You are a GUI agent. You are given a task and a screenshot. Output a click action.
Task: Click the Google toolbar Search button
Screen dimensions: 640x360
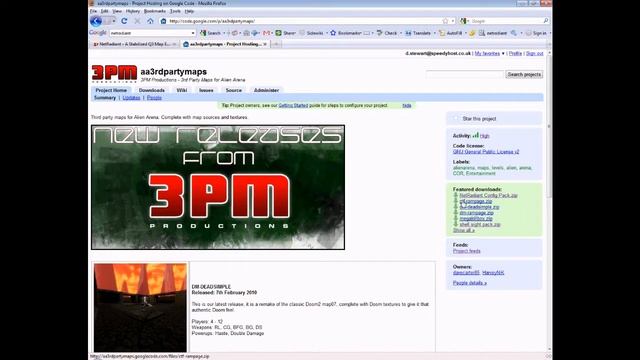tap(211, 33)
